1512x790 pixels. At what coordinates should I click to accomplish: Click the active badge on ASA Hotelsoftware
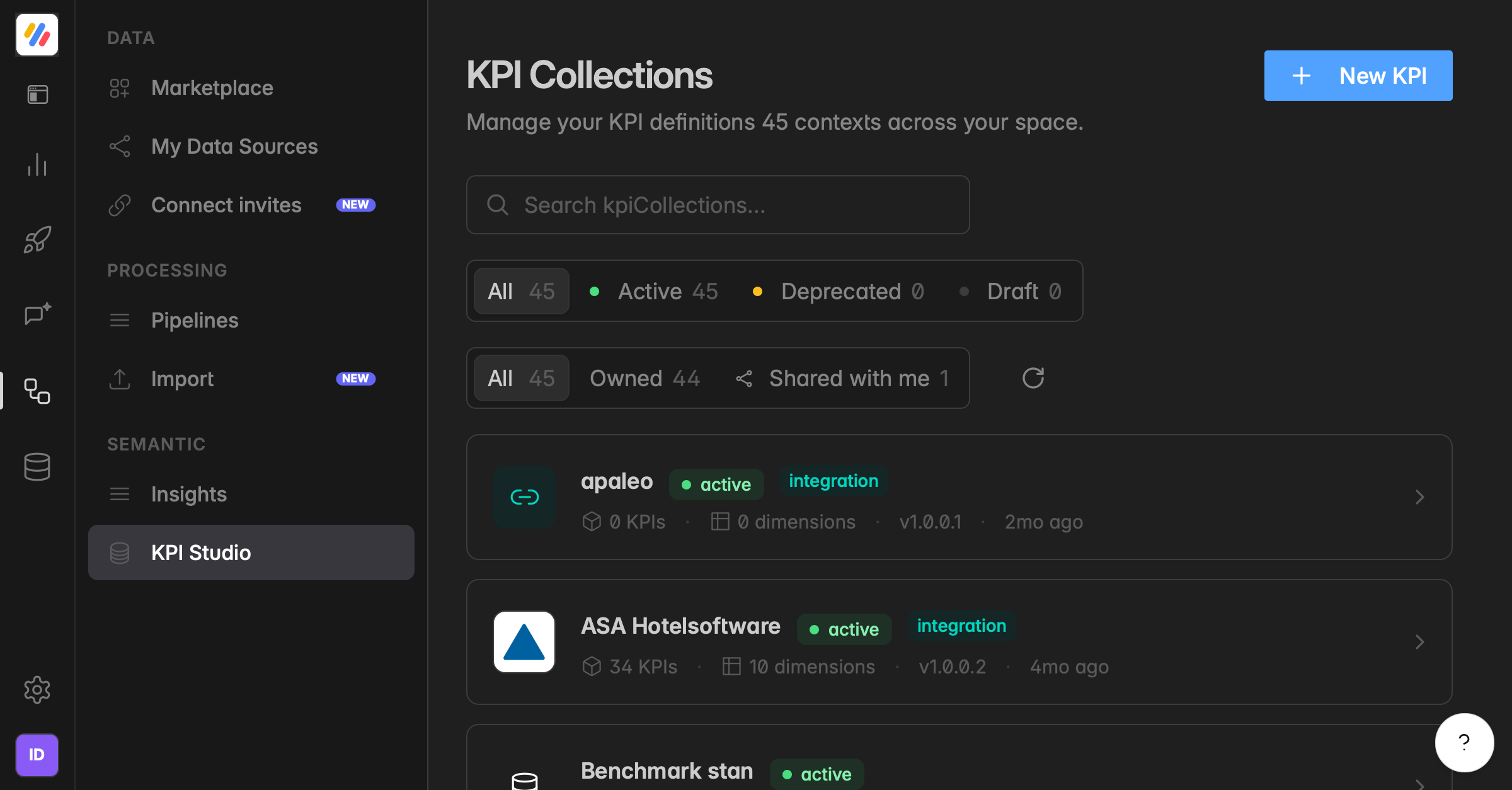click(x=844, y=629)
